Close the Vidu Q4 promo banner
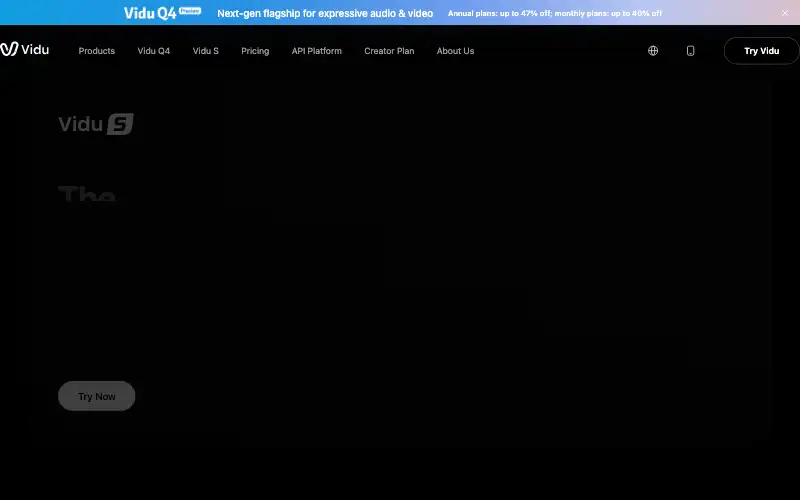800x500 pixels. point(785,13)
